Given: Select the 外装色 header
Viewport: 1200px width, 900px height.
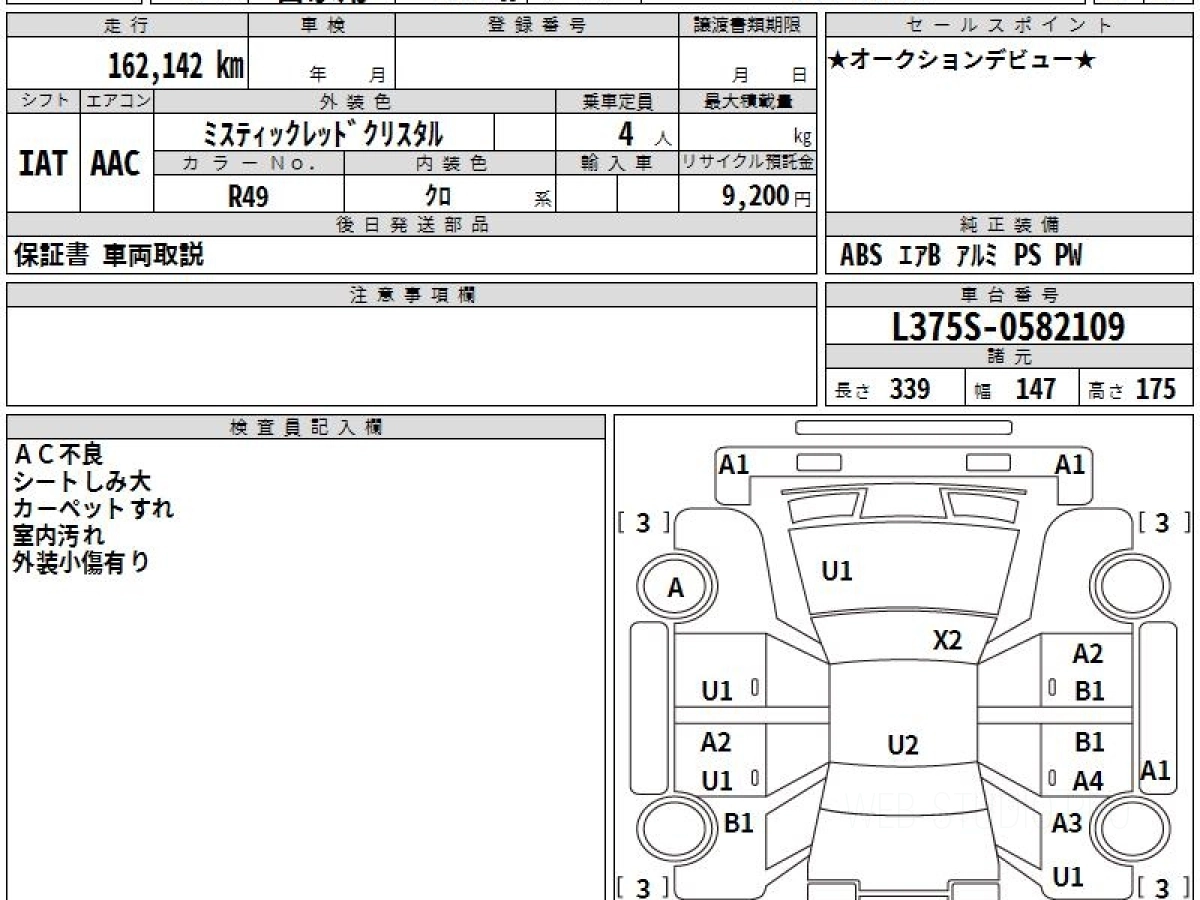Looking at the screenshot, I should click(x=355, y=101).
